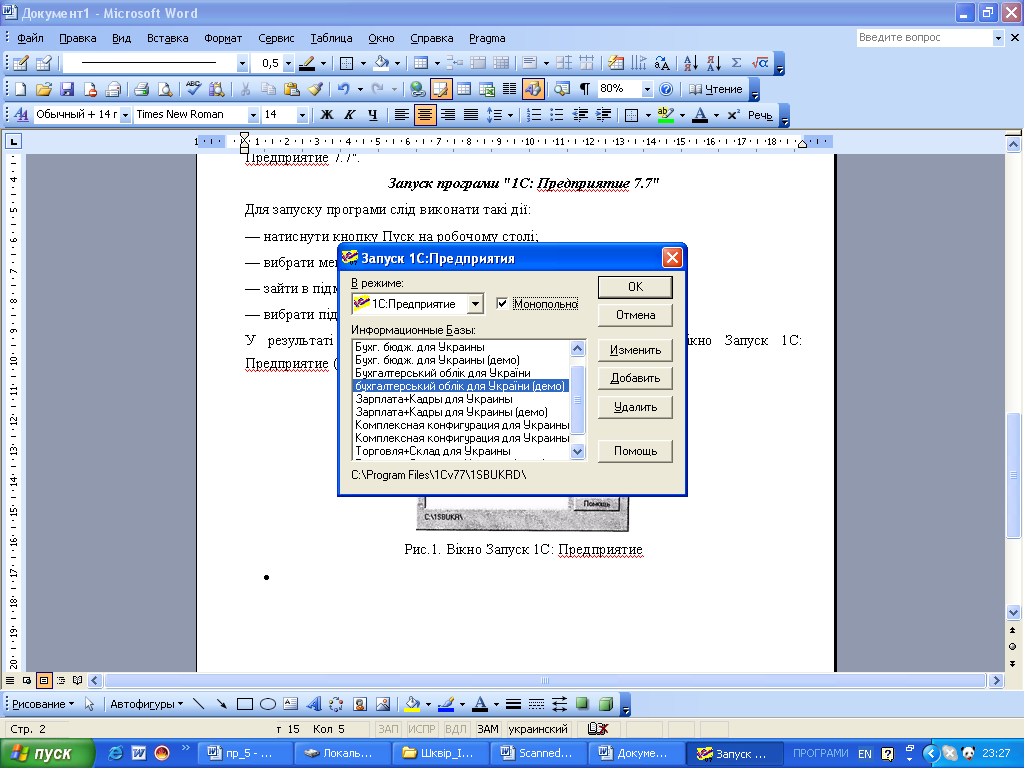This screenshot has width=1024, height=768.
Task: Click the font color A button
Action: 699,115
